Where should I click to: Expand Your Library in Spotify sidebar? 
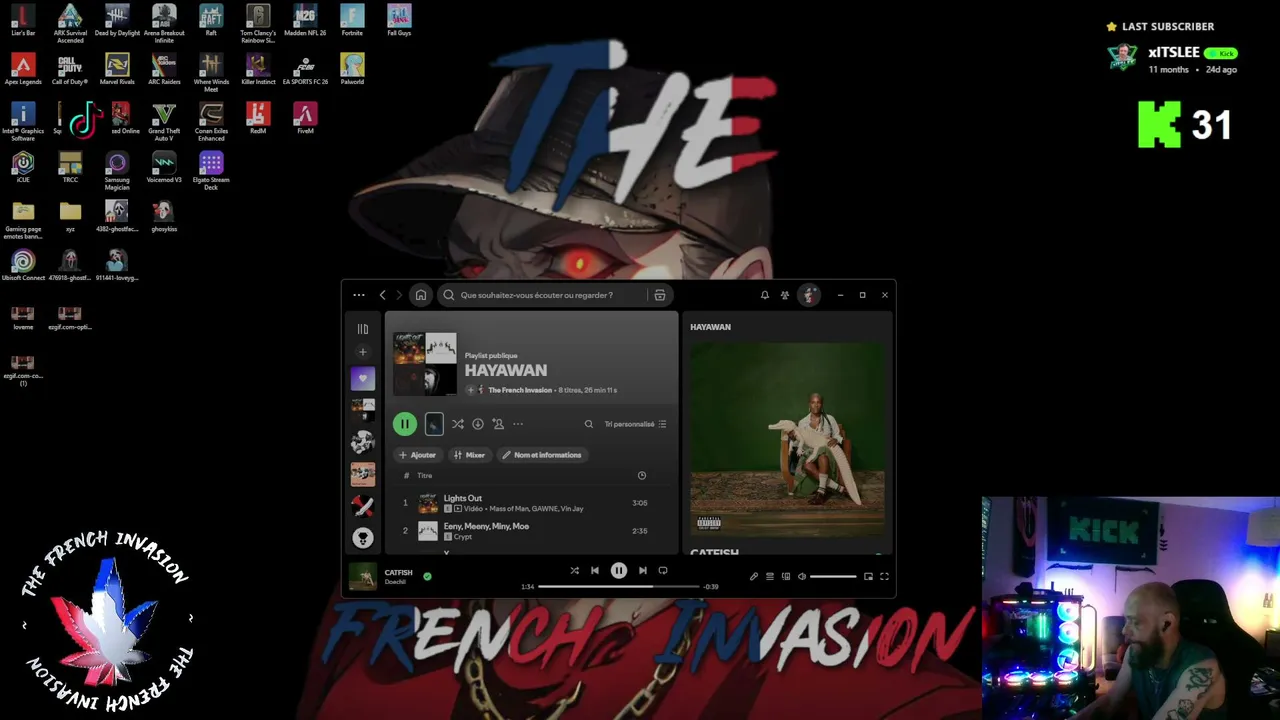[363, 329]
